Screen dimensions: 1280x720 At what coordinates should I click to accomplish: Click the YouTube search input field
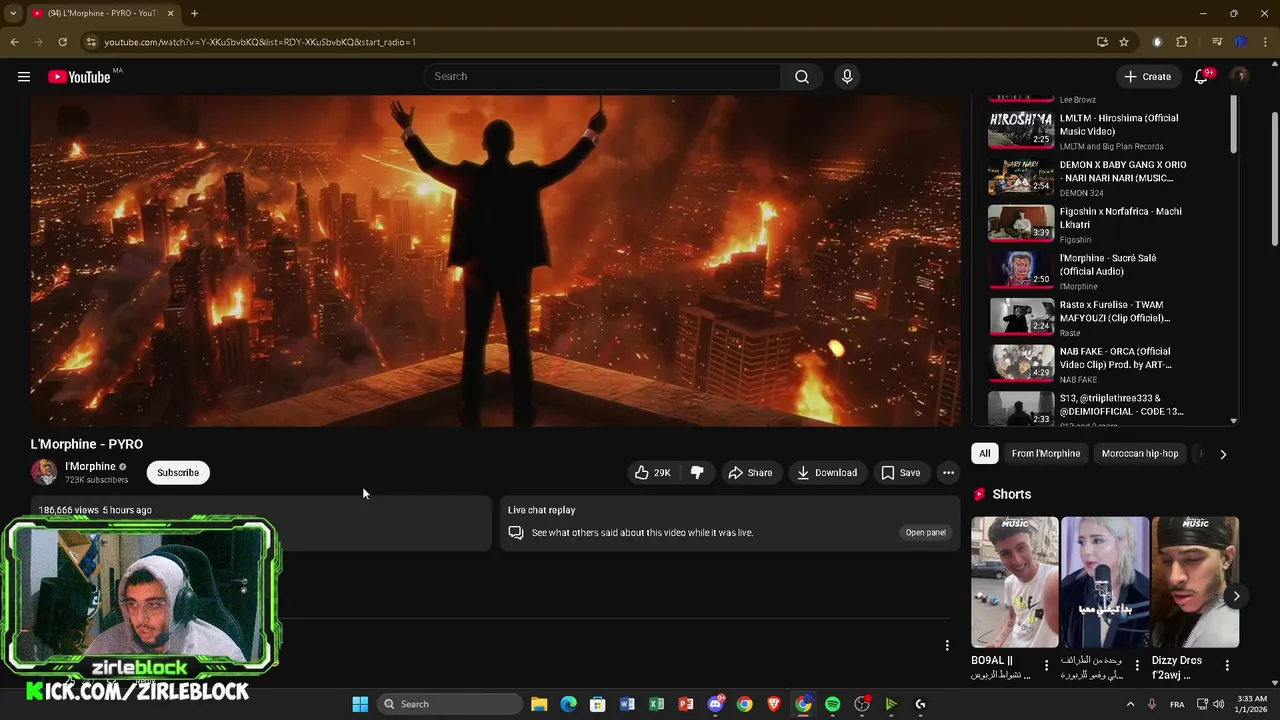click(602, 76)
